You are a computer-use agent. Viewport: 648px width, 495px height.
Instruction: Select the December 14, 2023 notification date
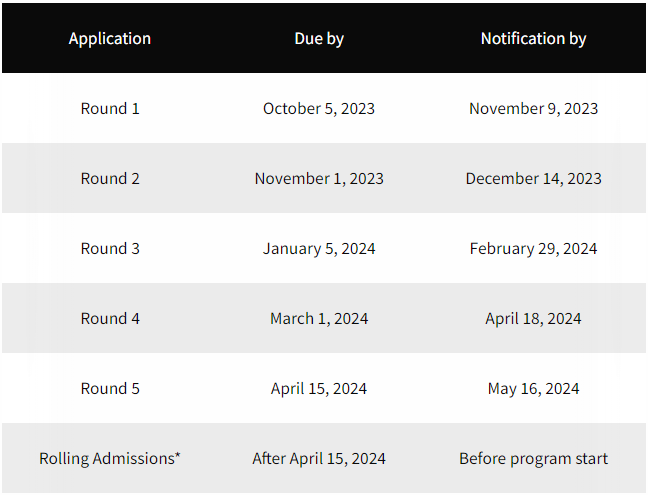point(534,178)
